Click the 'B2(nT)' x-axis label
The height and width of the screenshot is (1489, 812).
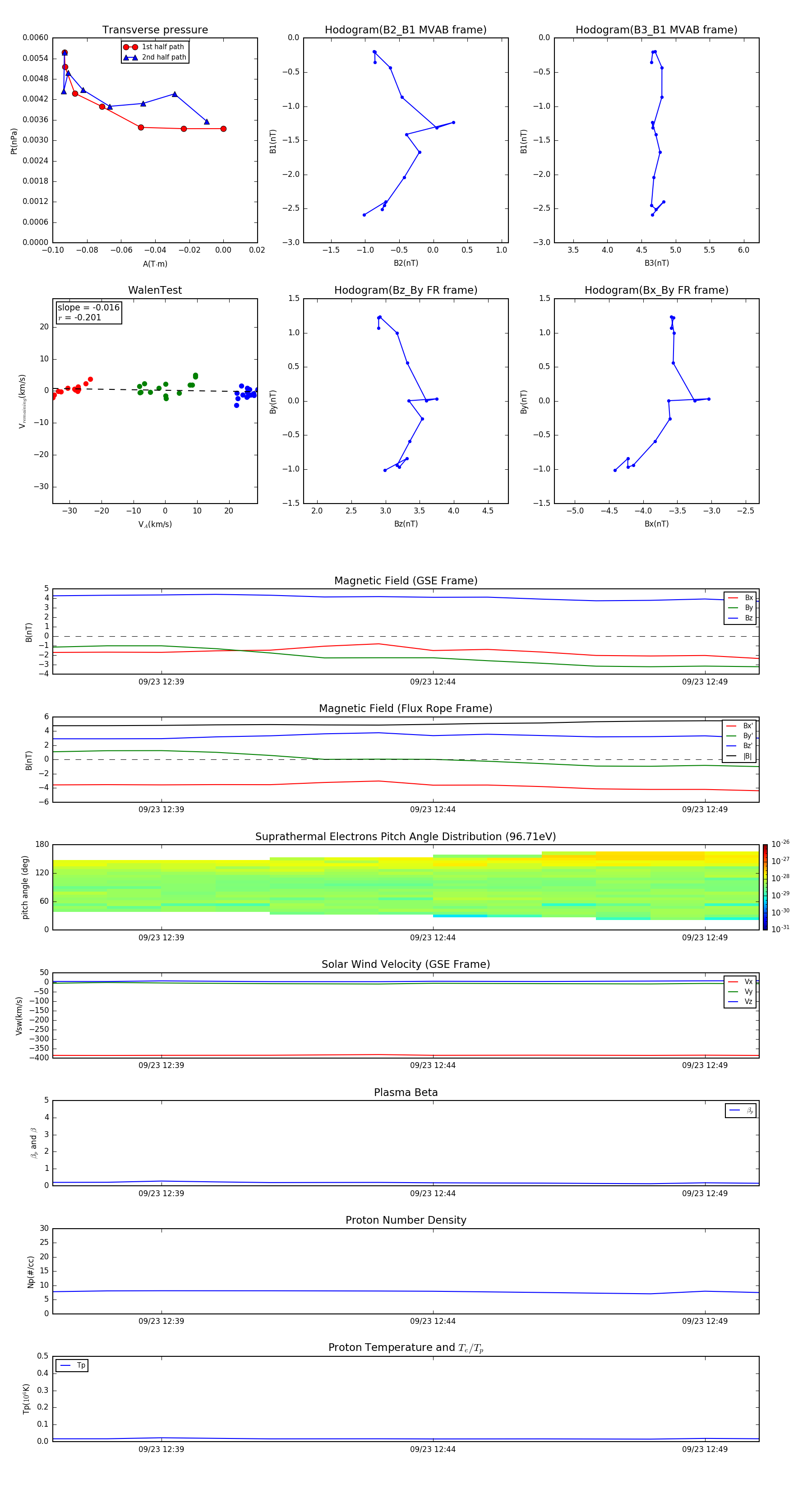[406, 264]
